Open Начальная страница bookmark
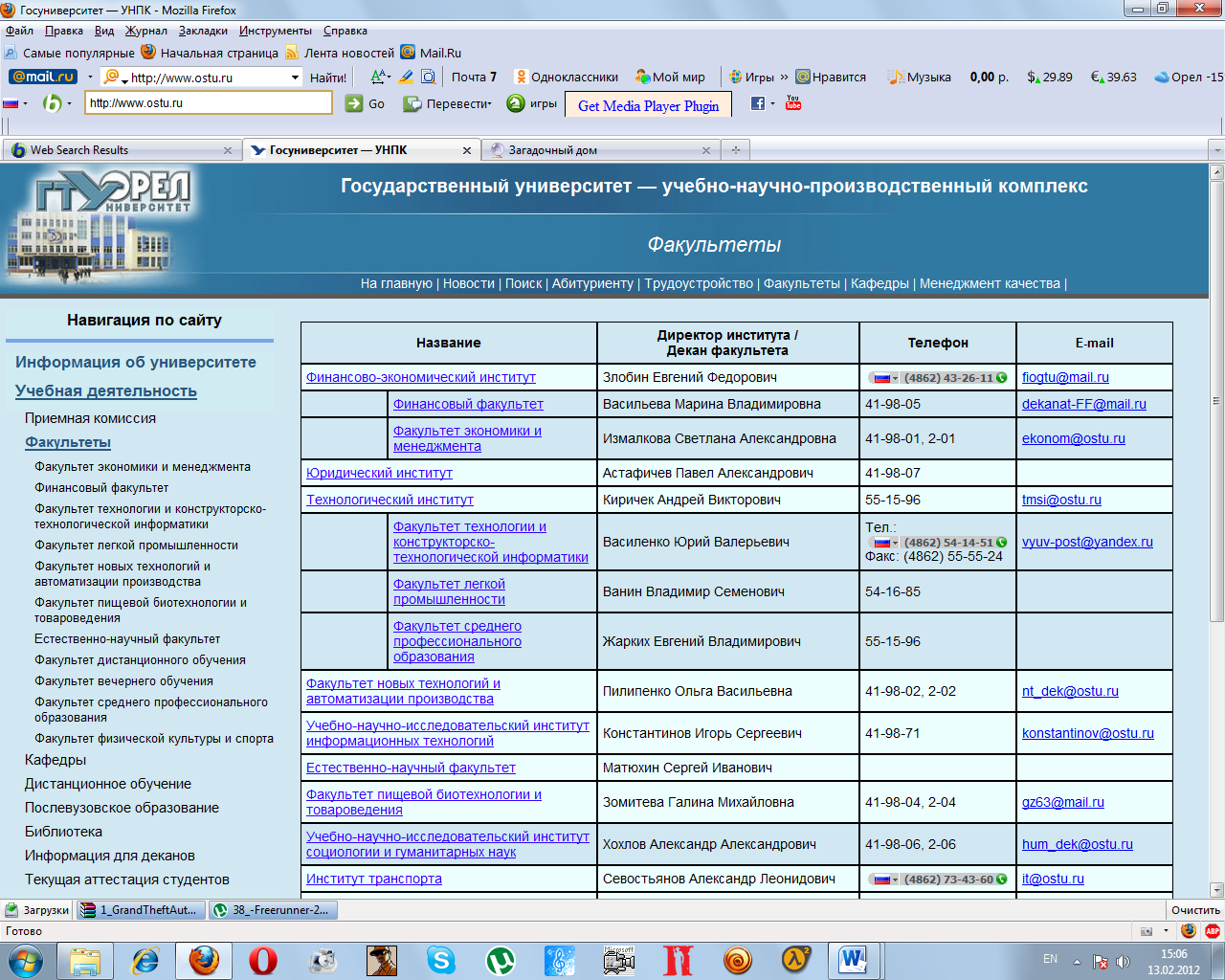The height and width of the screenshot is (980, 1225). [x=210, y=53]
